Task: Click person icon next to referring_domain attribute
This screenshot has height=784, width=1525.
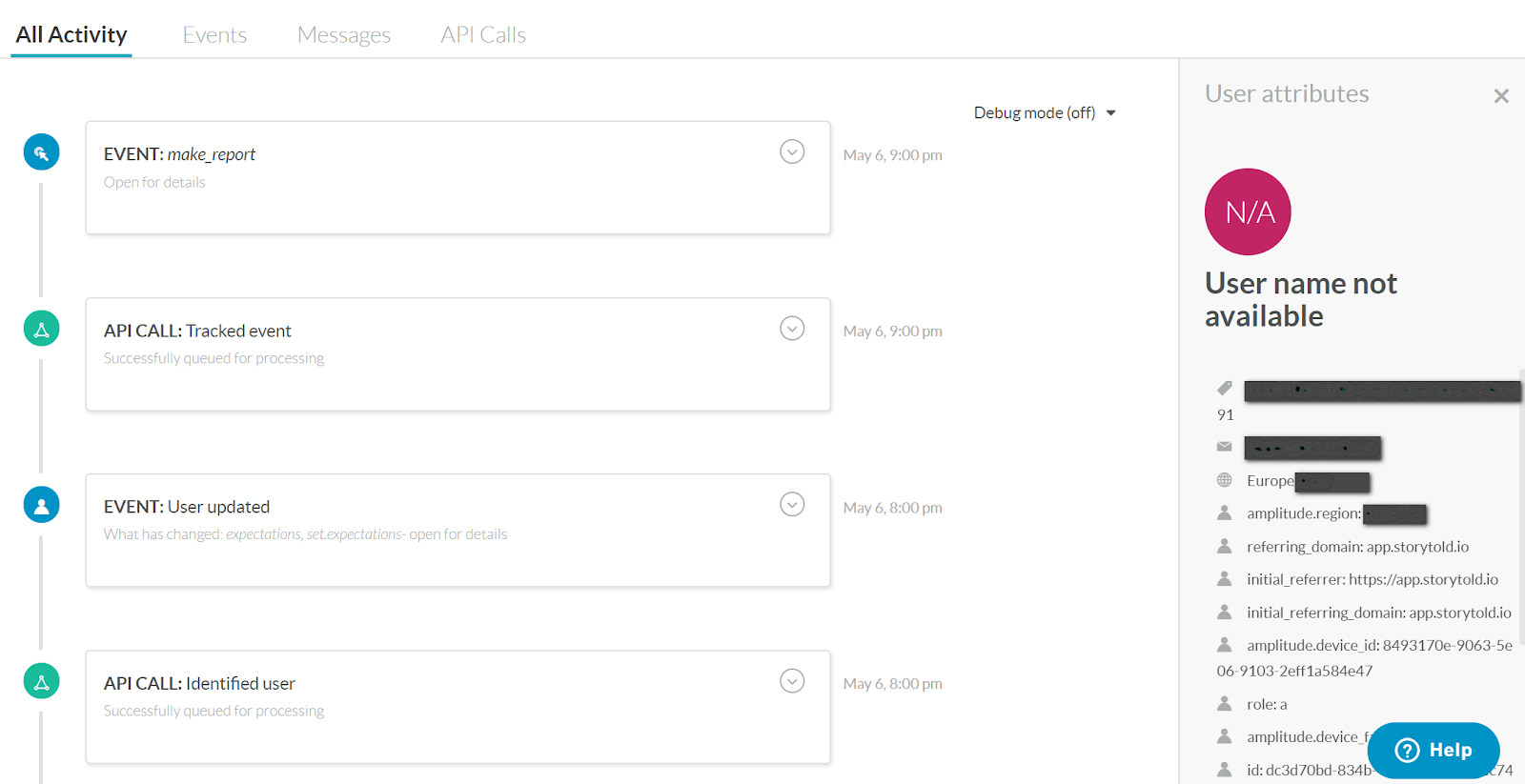Action: (x=1225, y=546)
